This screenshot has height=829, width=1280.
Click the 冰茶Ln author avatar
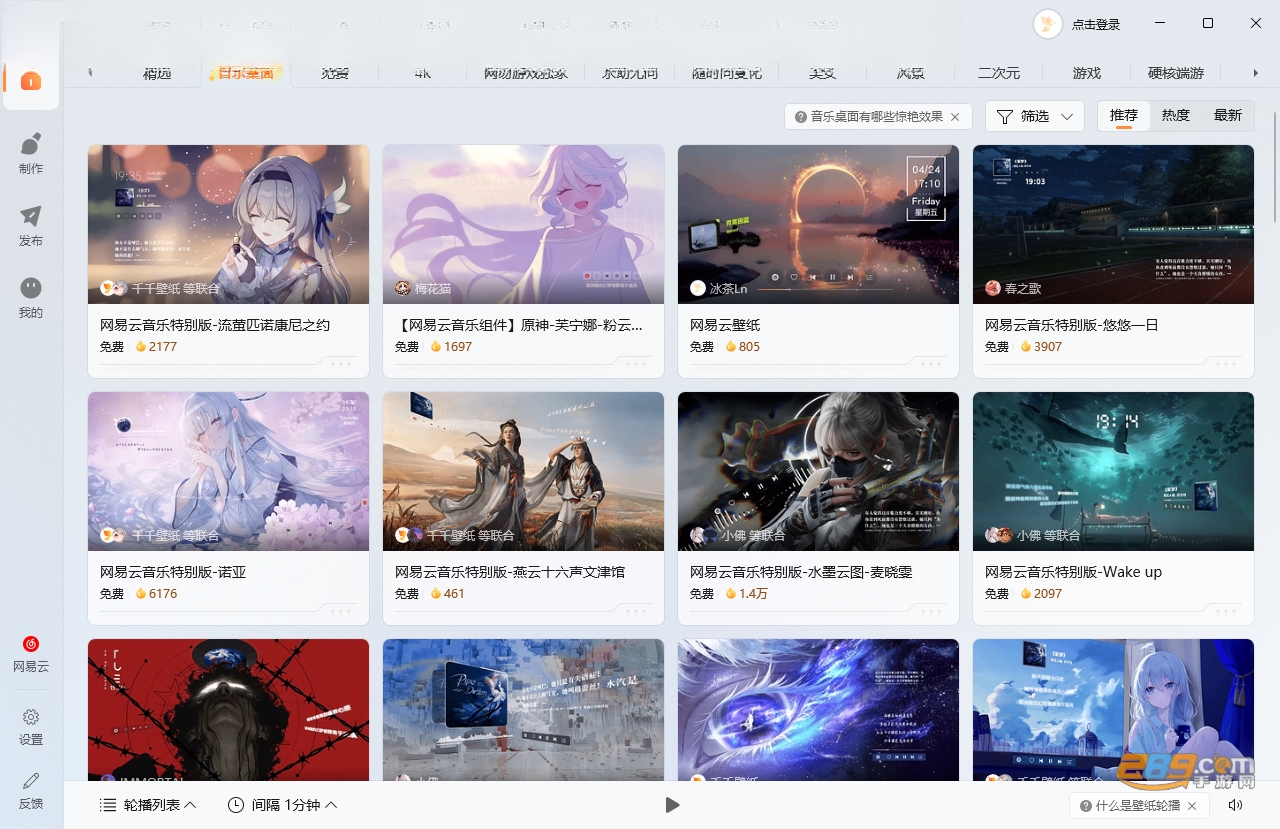click(698, 288)
